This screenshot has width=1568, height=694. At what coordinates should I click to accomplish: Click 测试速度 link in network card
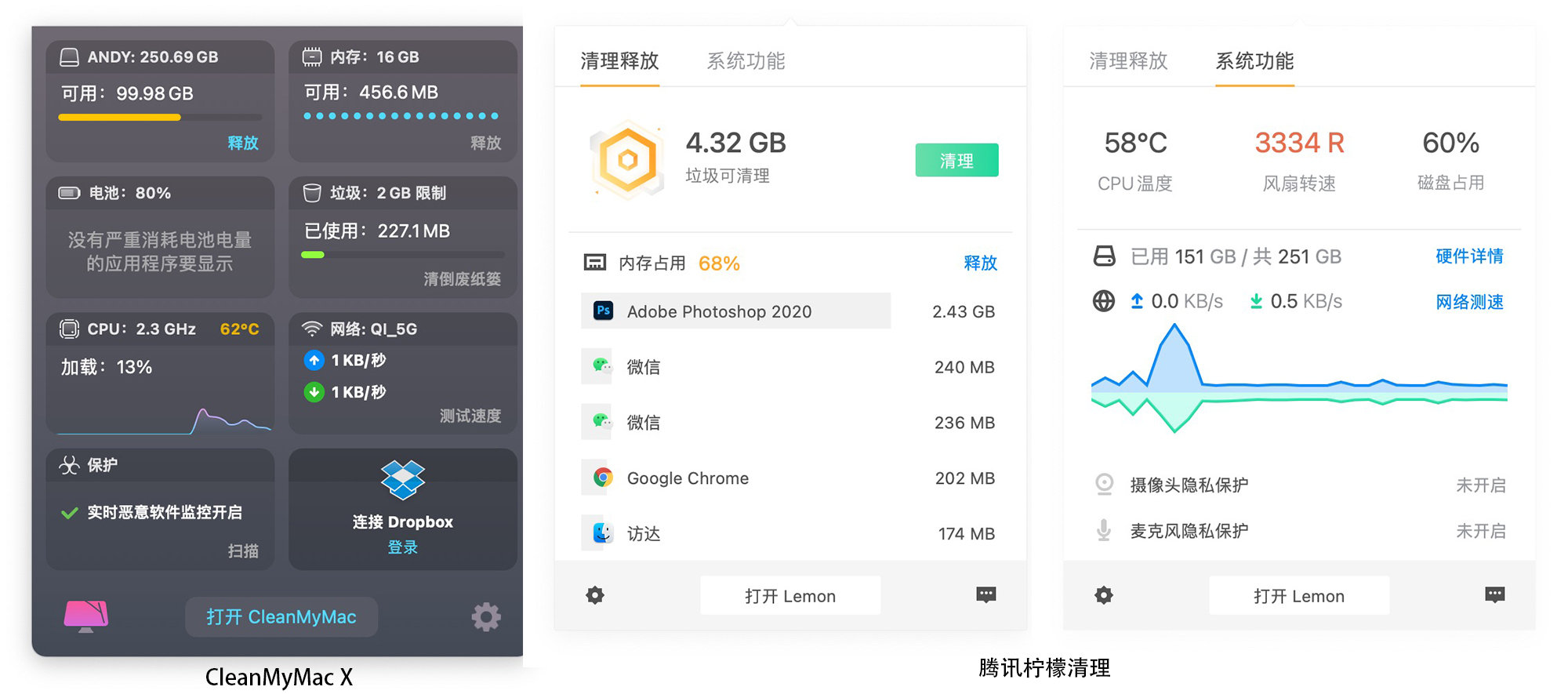470,416
